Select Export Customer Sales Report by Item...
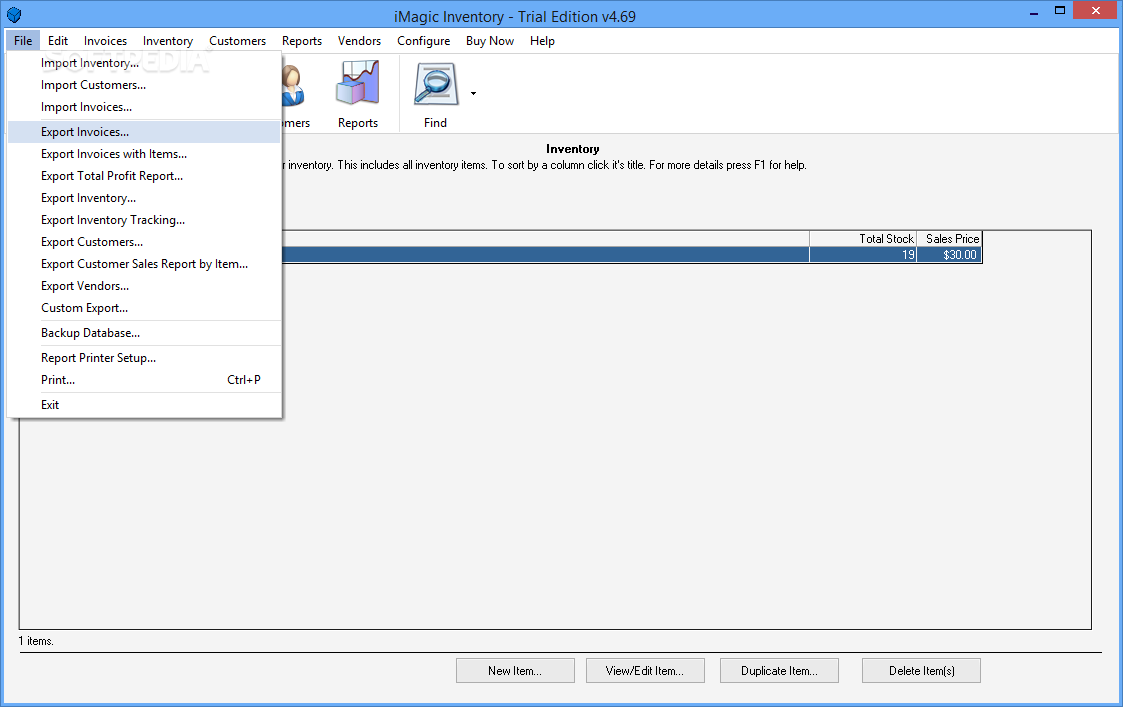Screen dimensions: 1123x707 coord(144,264)
